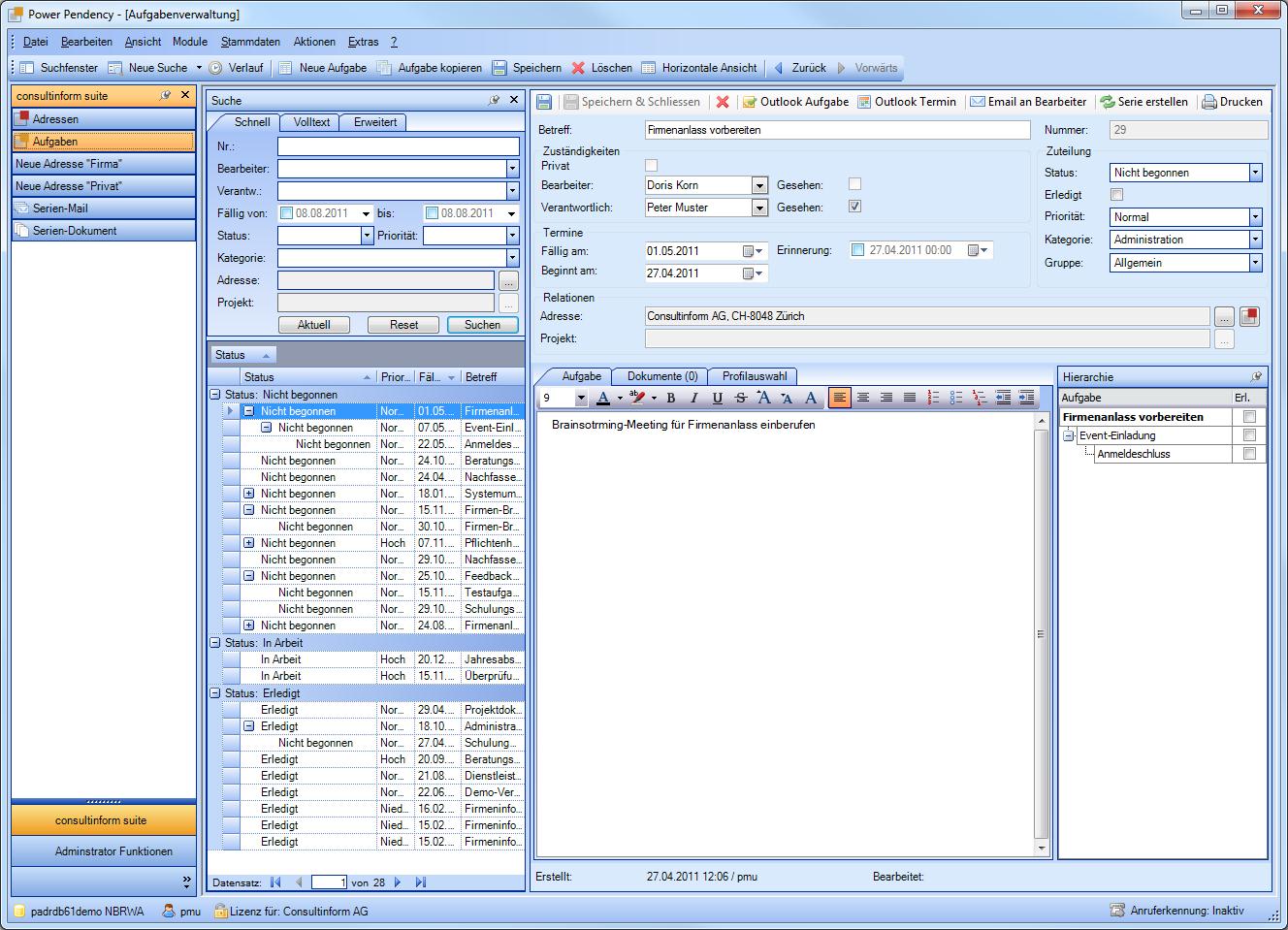Go back with Zurück arrow
The image size is (1288, 930).
799,68
